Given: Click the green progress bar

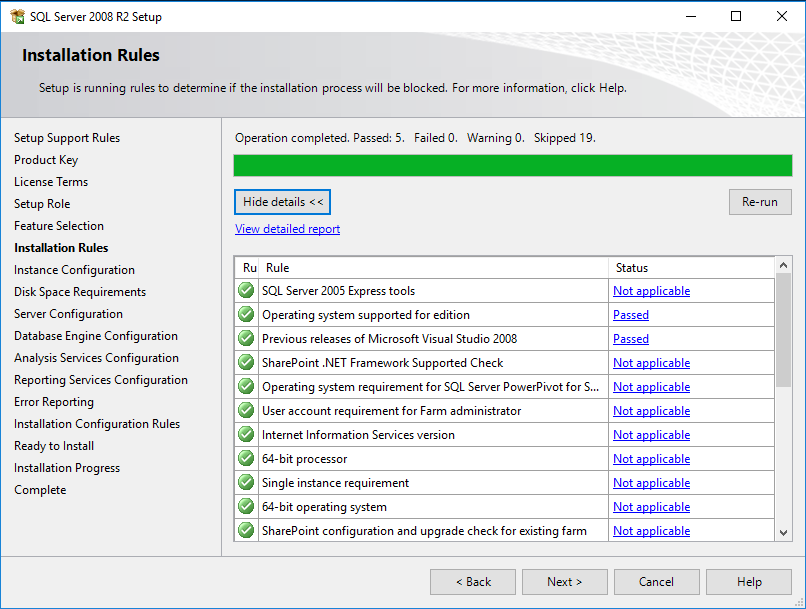Looking at the screenshot, I should (512, 165).
